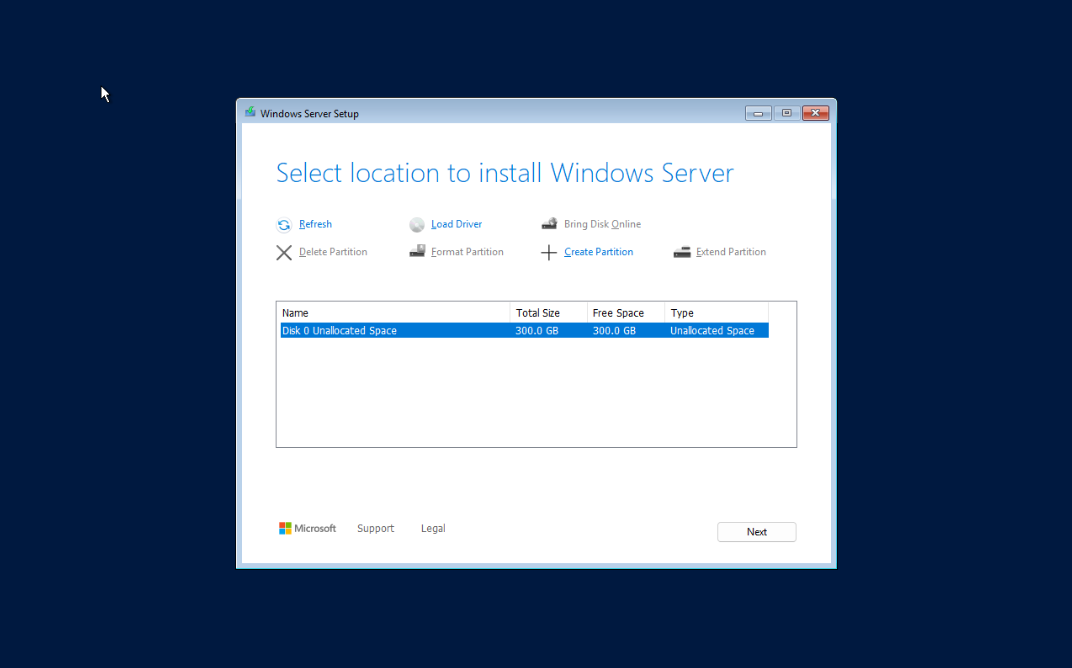
Task: Open the Refresh link
Action: (315, 224)
